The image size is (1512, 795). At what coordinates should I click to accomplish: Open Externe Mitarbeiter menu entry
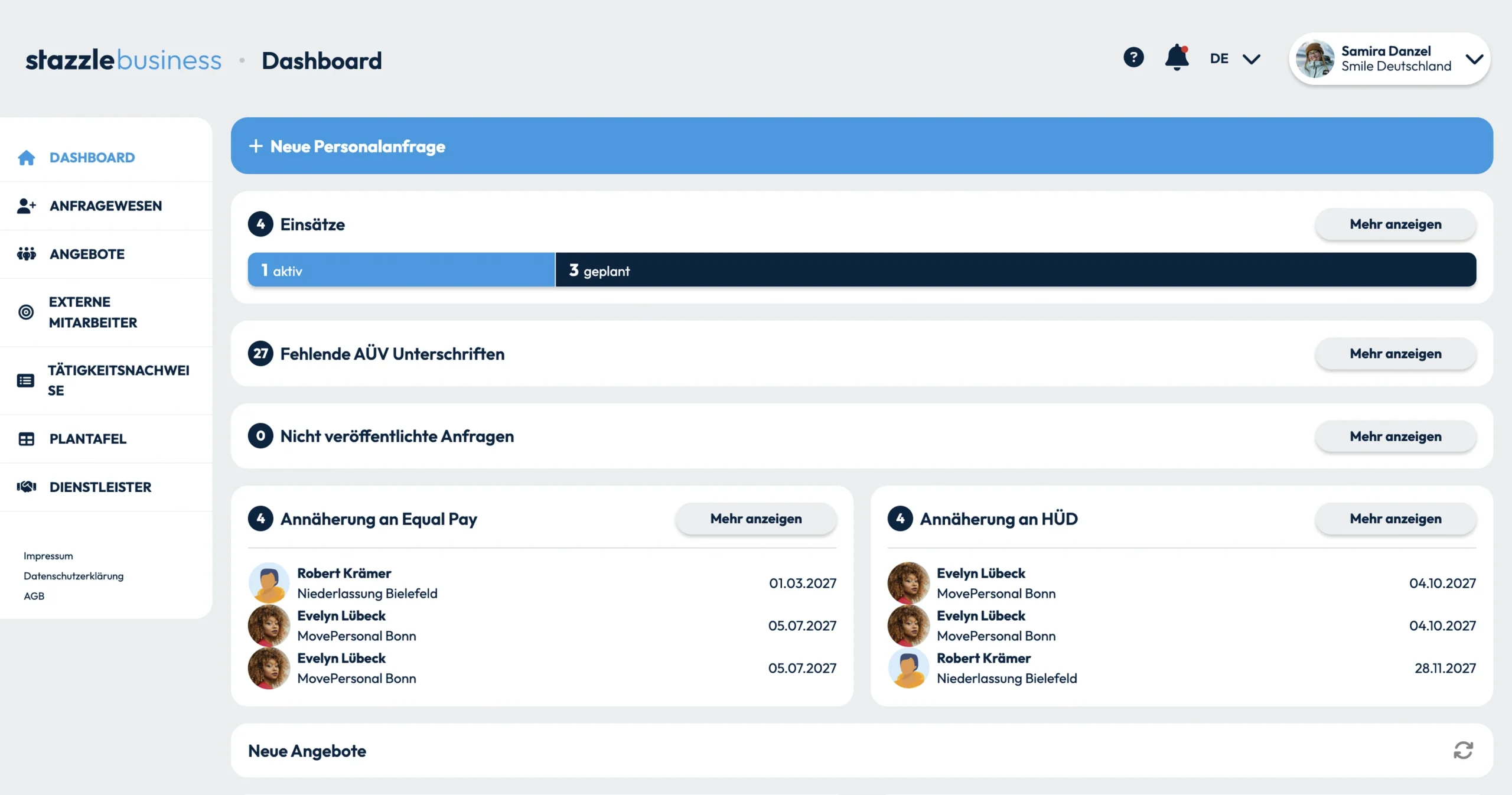[106, 312]
